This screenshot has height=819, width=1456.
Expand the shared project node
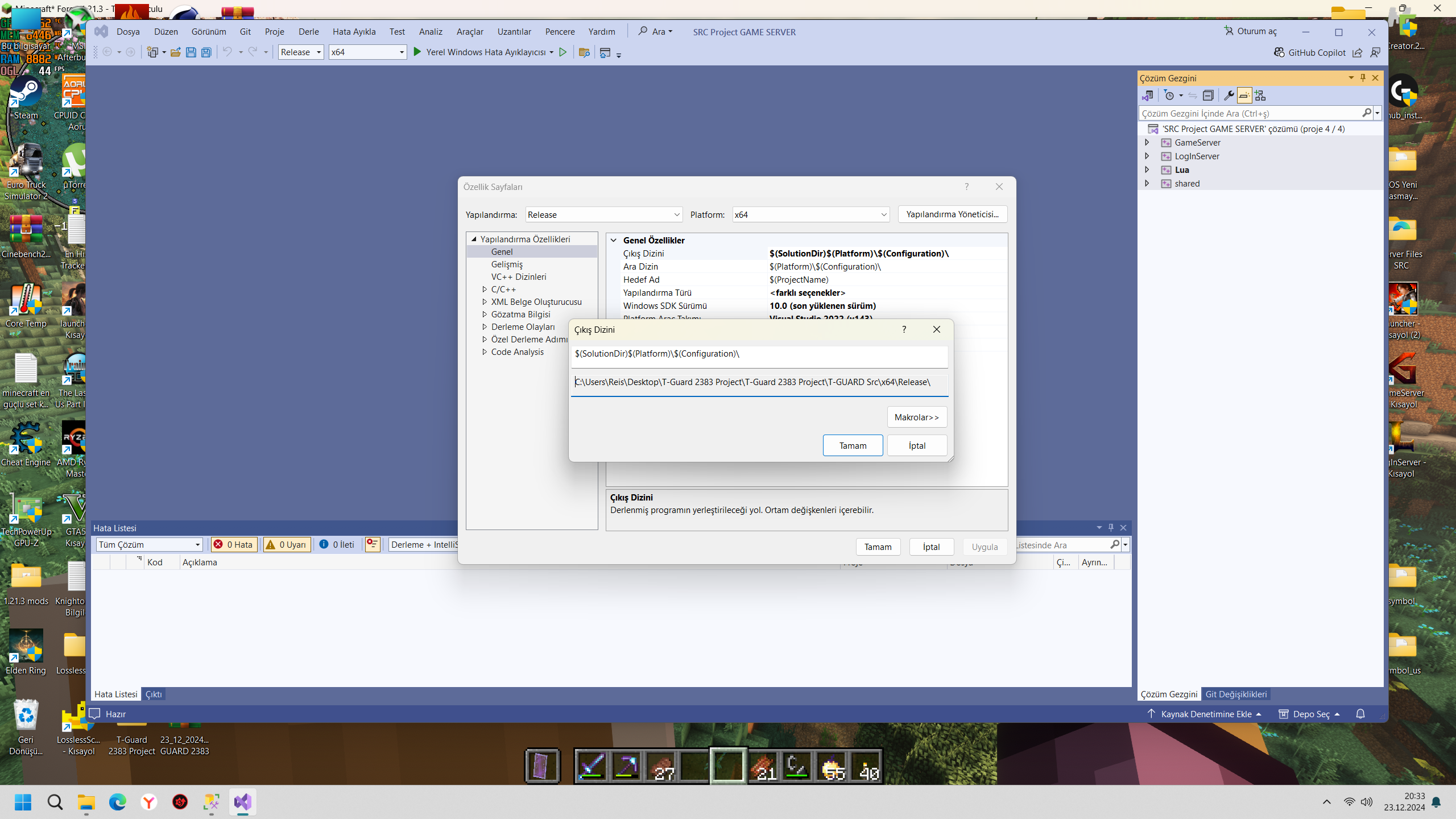pos(1147,183)
